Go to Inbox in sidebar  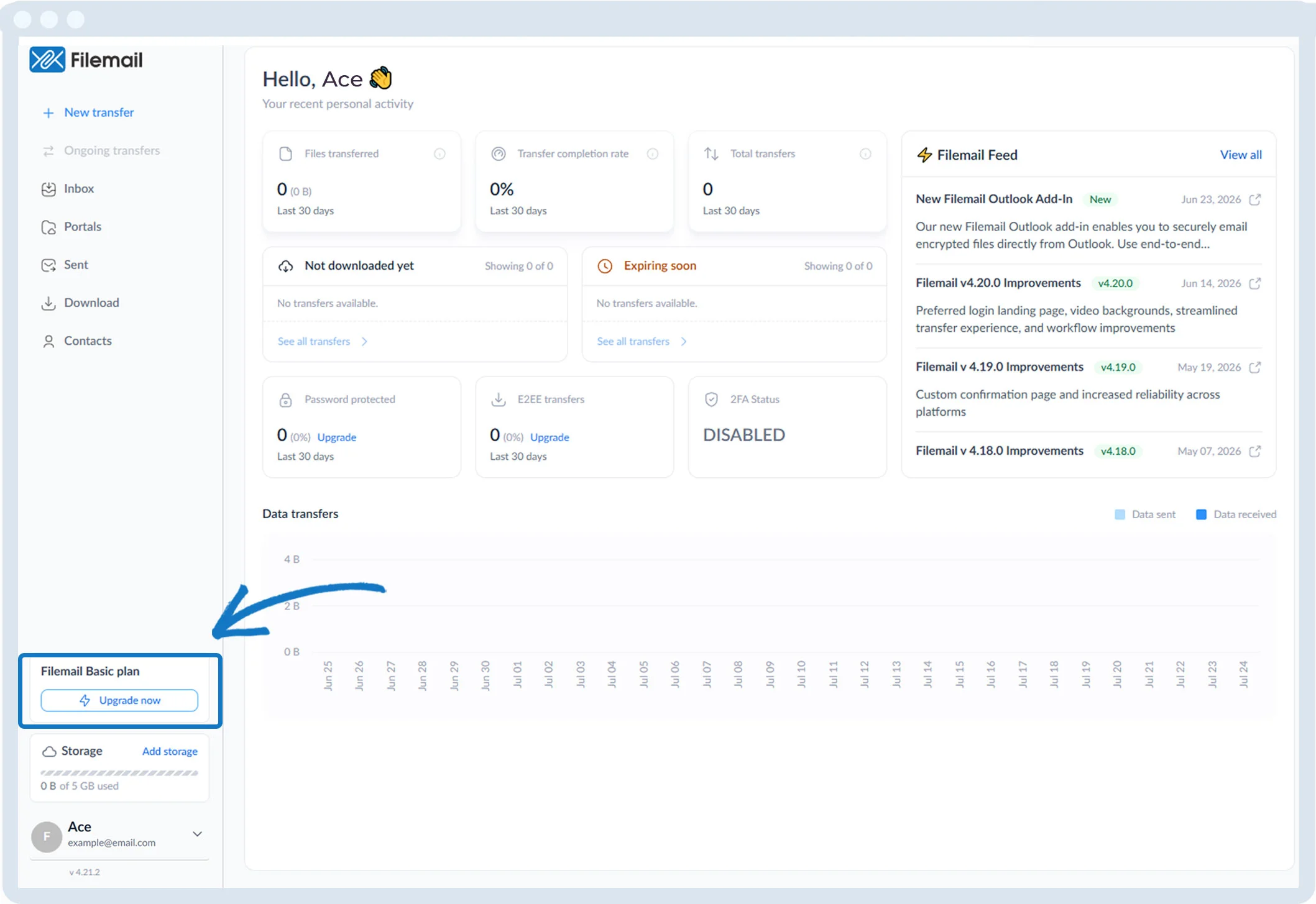(x=79, y=188)
